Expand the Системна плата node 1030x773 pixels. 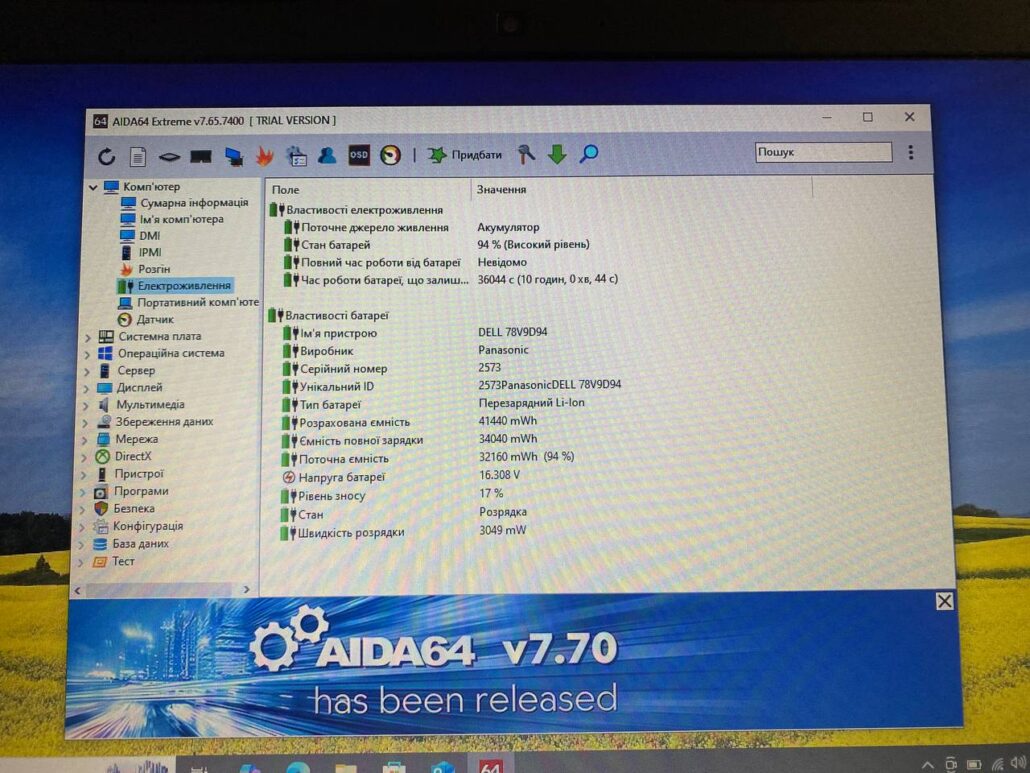click(x=88, y=338)
